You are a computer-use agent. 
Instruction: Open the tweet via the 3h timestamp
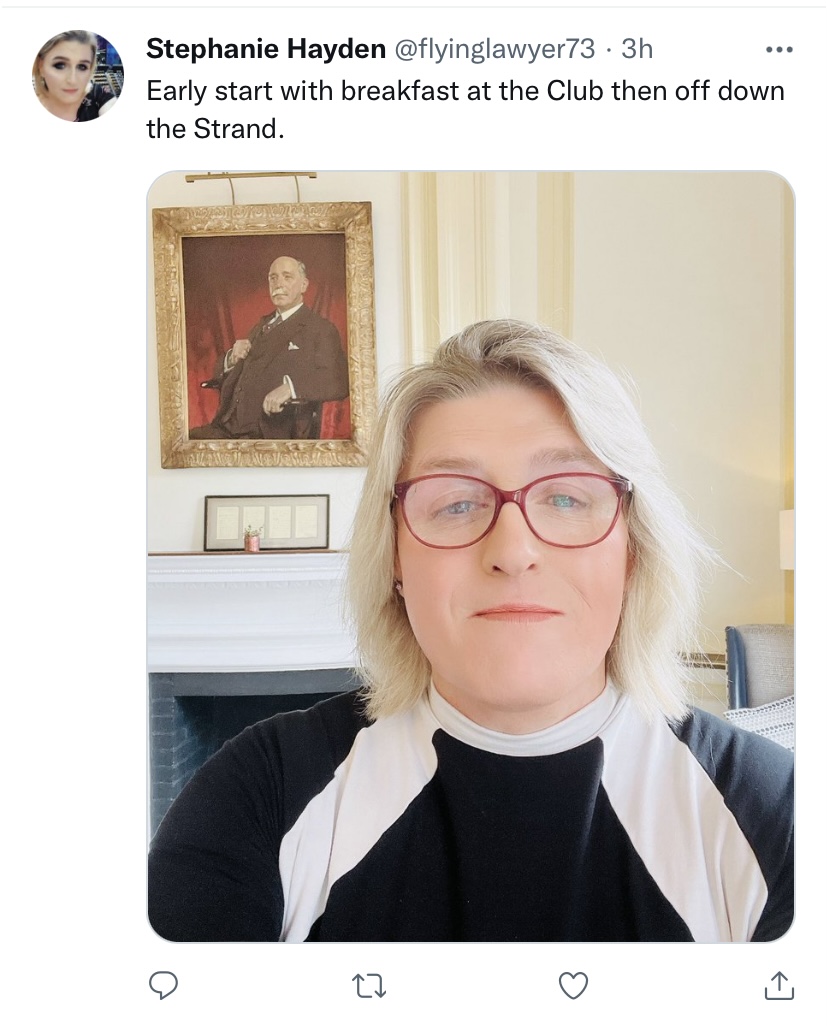click(x=637, y=48)
